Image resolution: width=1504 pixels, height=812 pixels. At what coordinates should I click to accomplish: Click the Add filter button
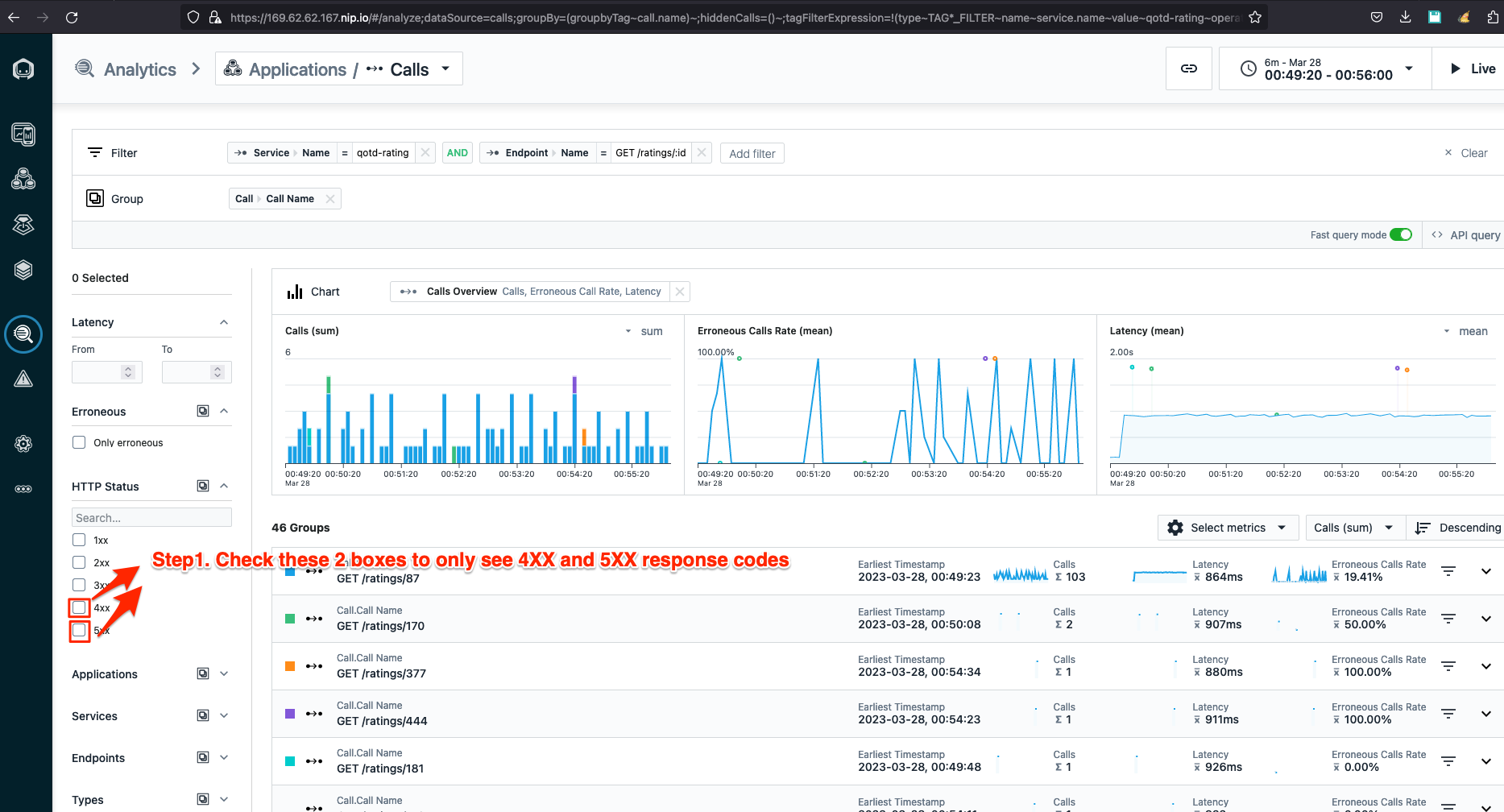click(x=752, y=153)
